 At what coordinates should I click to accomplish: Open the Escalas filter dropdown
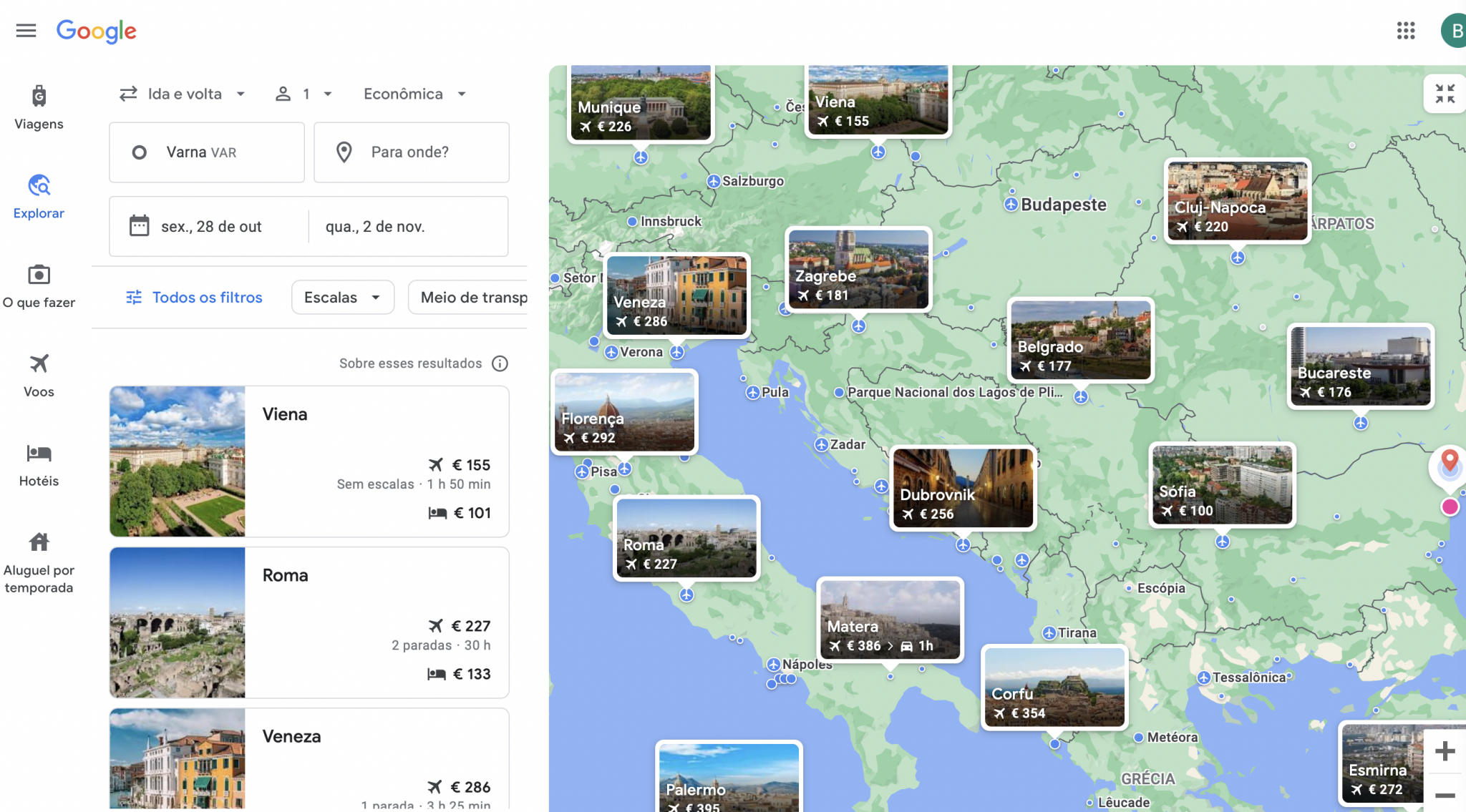(342, 297)
